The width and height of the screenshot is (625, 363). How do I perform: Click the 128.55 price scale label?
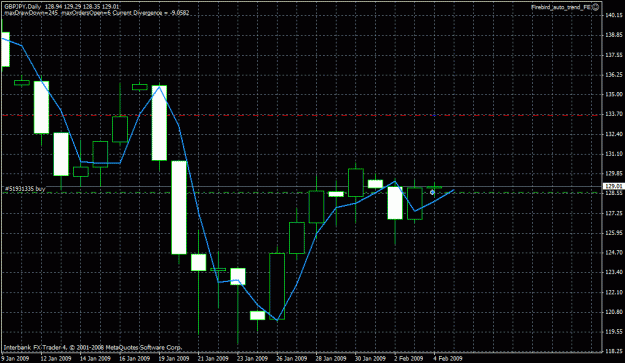(614, 193)
